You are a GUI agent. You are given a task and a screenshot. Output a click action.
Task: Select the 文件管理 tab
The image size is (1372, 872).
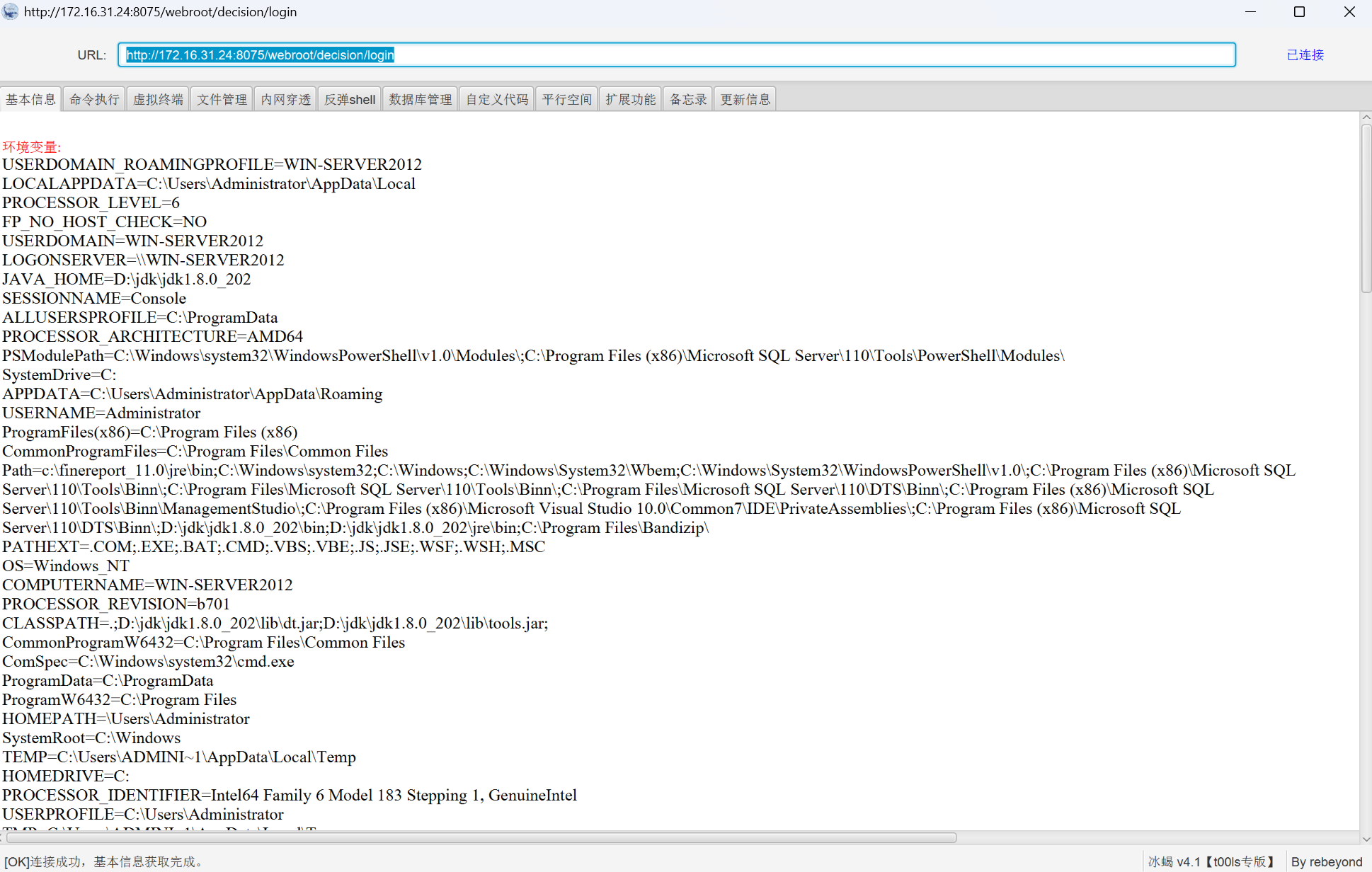coord(222,99)
